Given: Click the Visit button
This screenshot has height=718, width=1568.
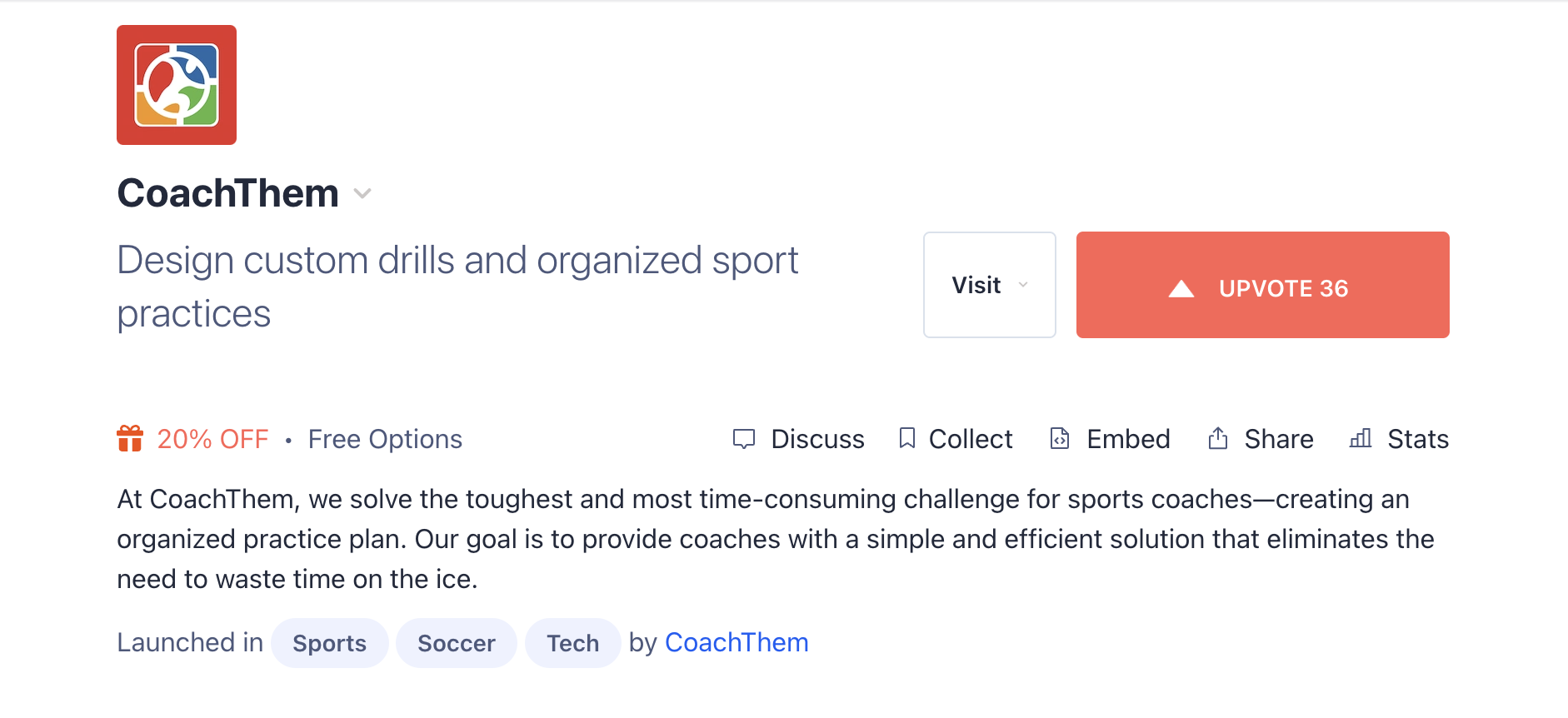Looking at the screenshot, I should pyautogui.click(x=978, y=285).
